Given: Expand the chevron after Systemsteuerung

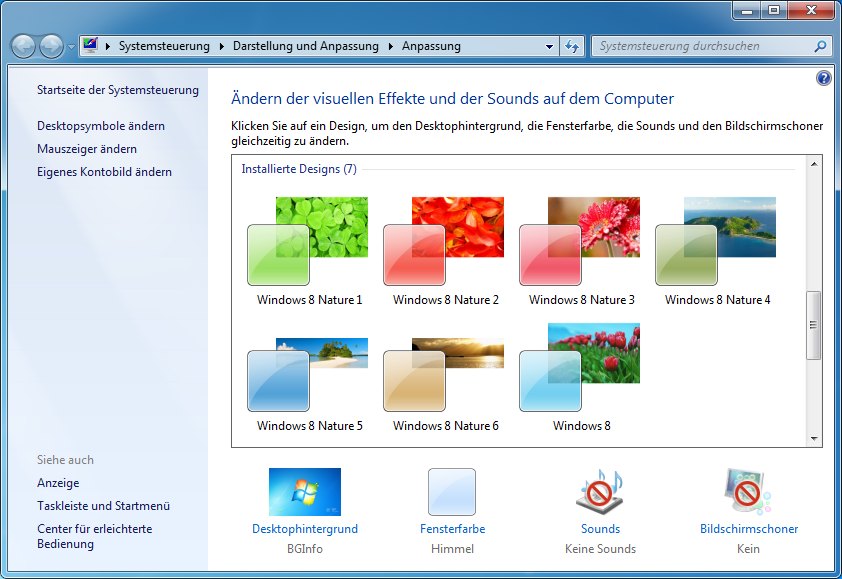Looking at the screenshot, I should pyautogui.click(x=222, y=46).
